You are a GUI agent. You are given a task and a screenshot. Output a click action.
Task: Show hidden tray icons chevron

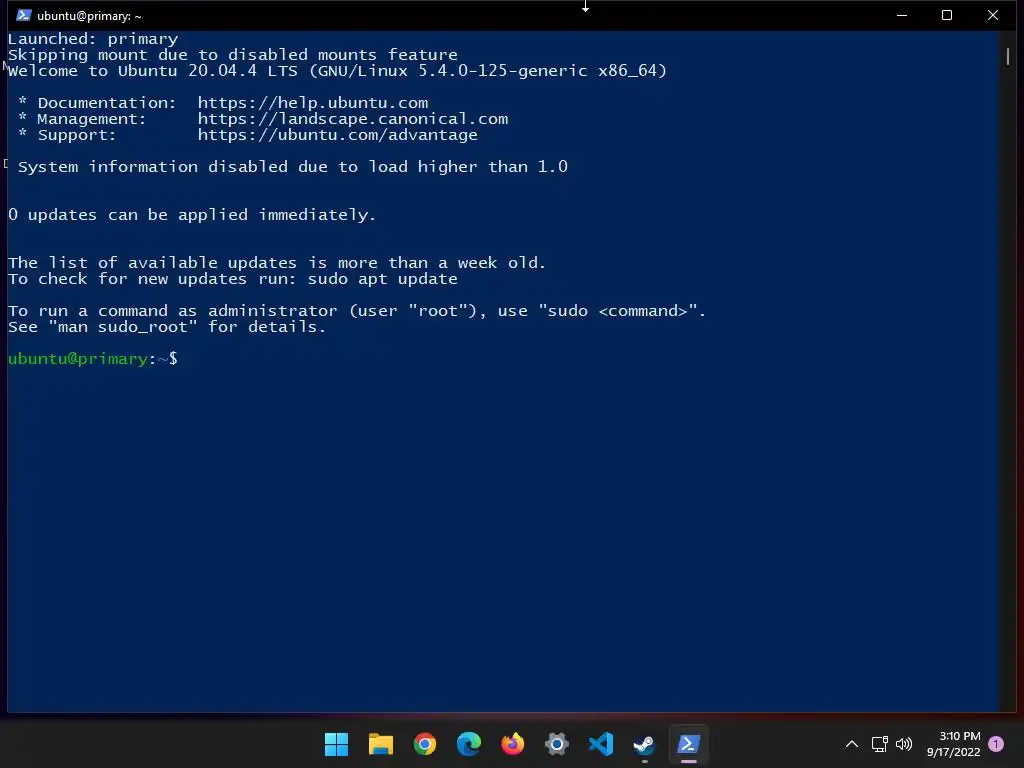pyautogui.click(x=852, y=744)
